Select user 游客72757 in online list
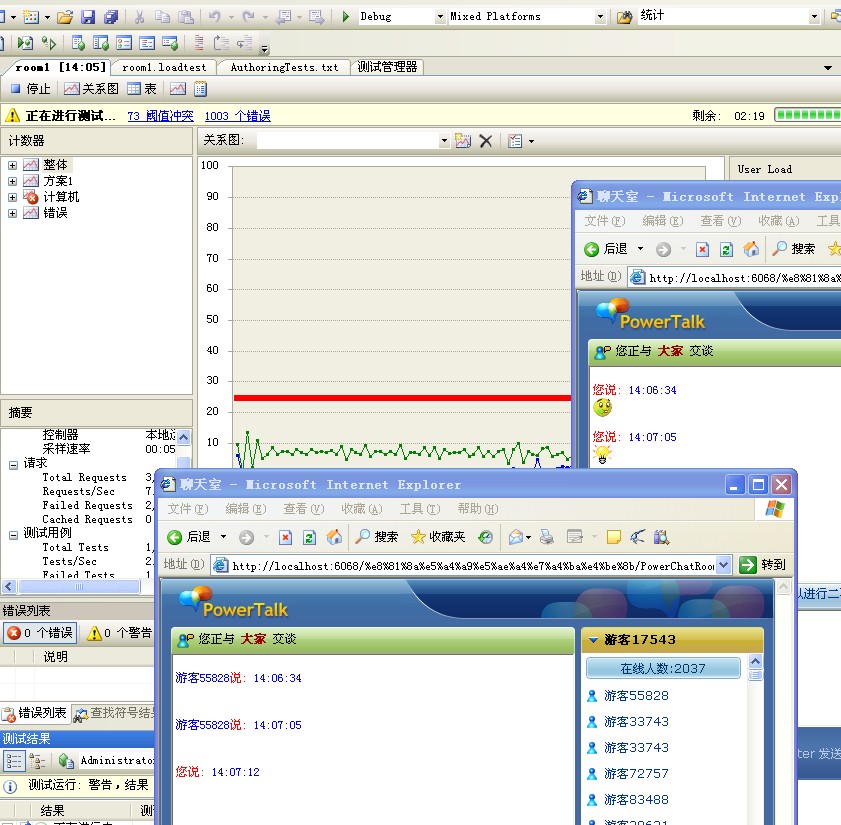Viewport: 841px width, 825px height. 636,774
